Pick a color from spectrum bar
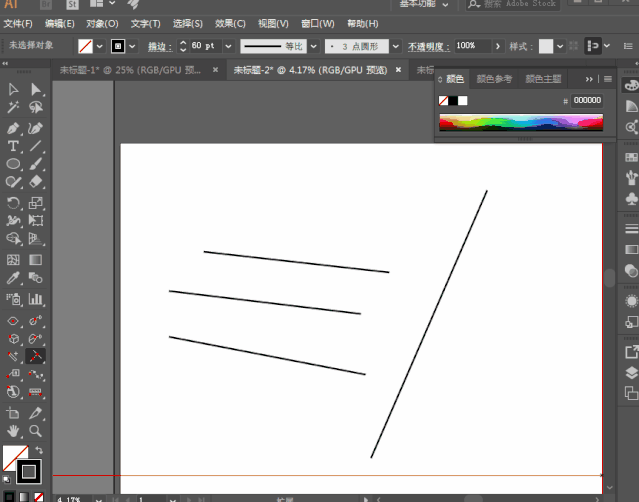 click(x=521, y=123)
